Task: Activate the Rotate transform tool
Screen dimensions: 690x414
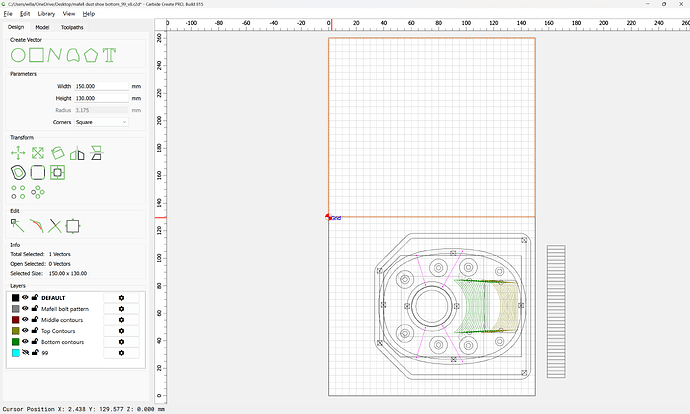Action: pos(58,153)
